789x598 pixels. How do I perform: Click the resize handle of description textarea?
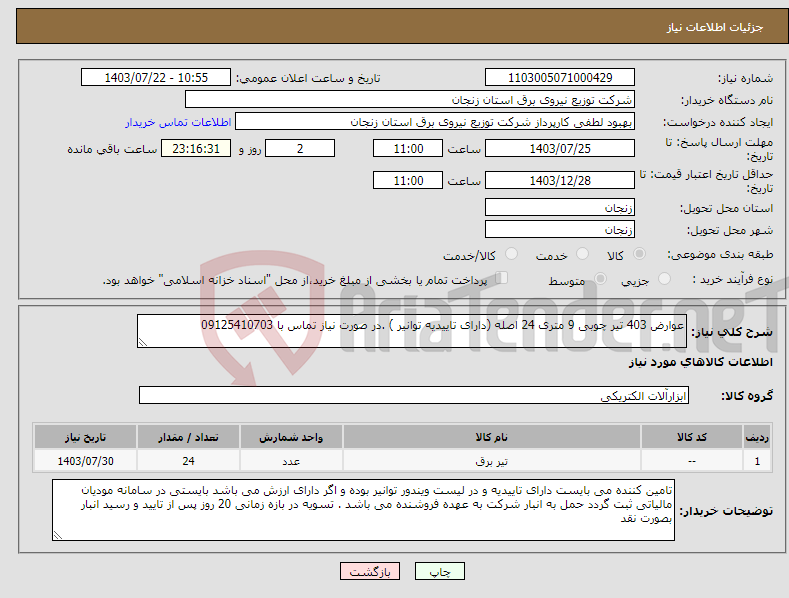pyautogui.click(x=143, y=342)
